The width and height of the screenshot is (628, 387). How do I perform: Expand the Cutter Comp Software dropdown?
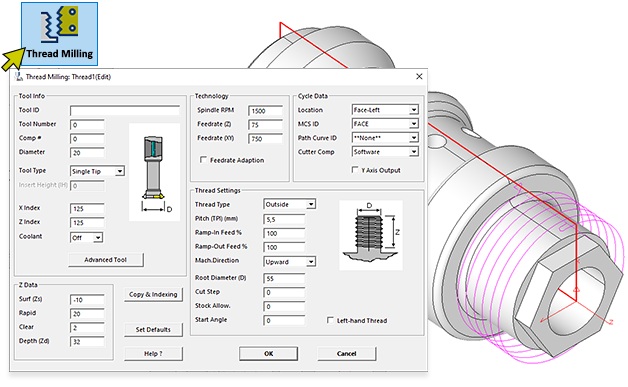385,152
